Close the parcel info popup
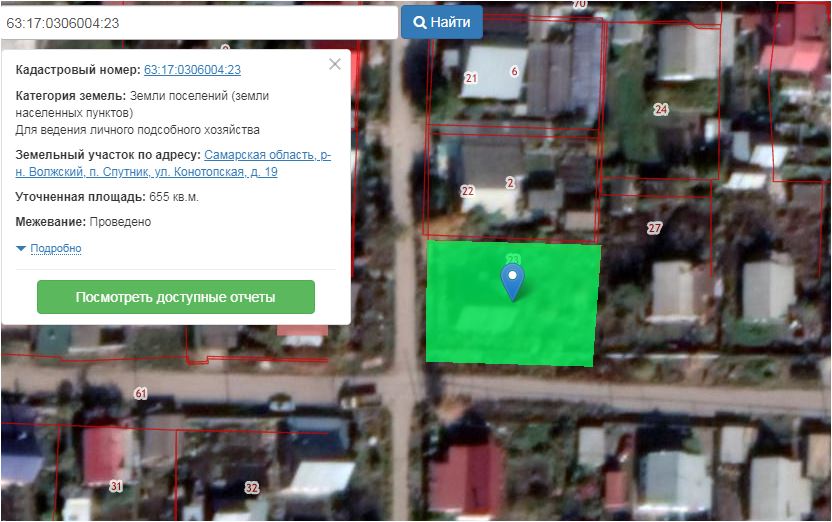The height and width of the screenshot is (522, 832). (335, 64)
